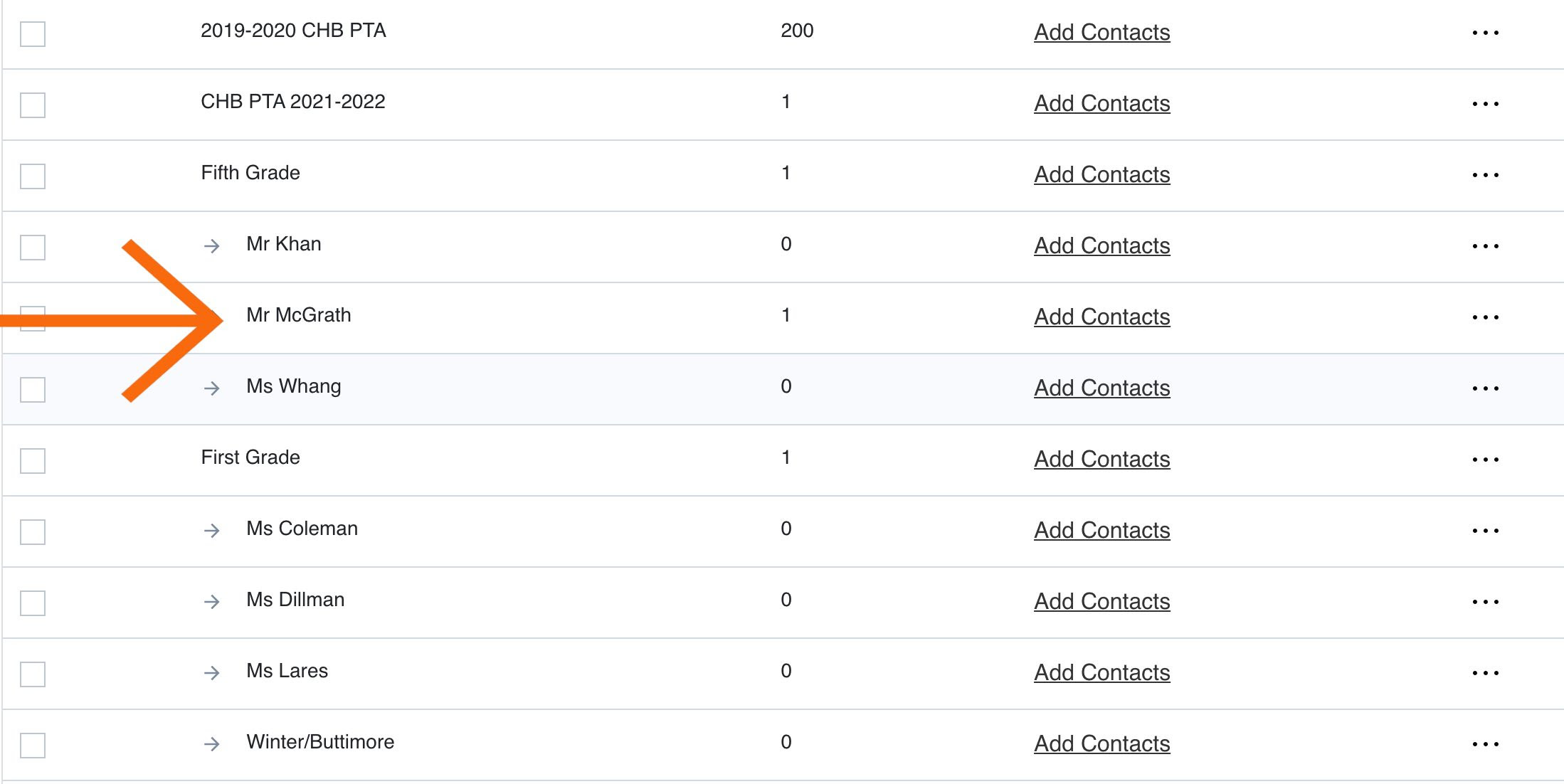Click the contact count for 2019-2020 CHB PTA
The image size is (1564, 784).
click(x=797, y=31)
